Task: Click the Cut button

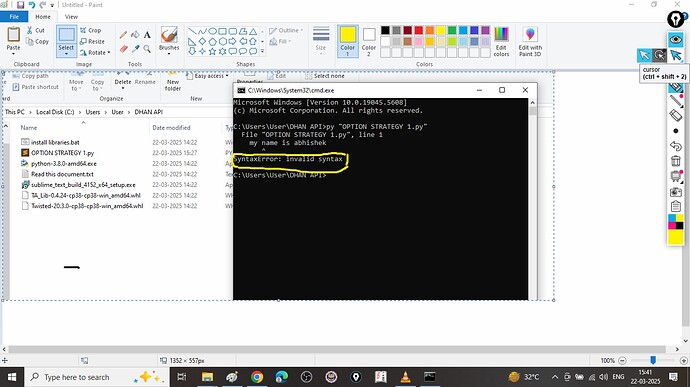Action: point(35,30)
